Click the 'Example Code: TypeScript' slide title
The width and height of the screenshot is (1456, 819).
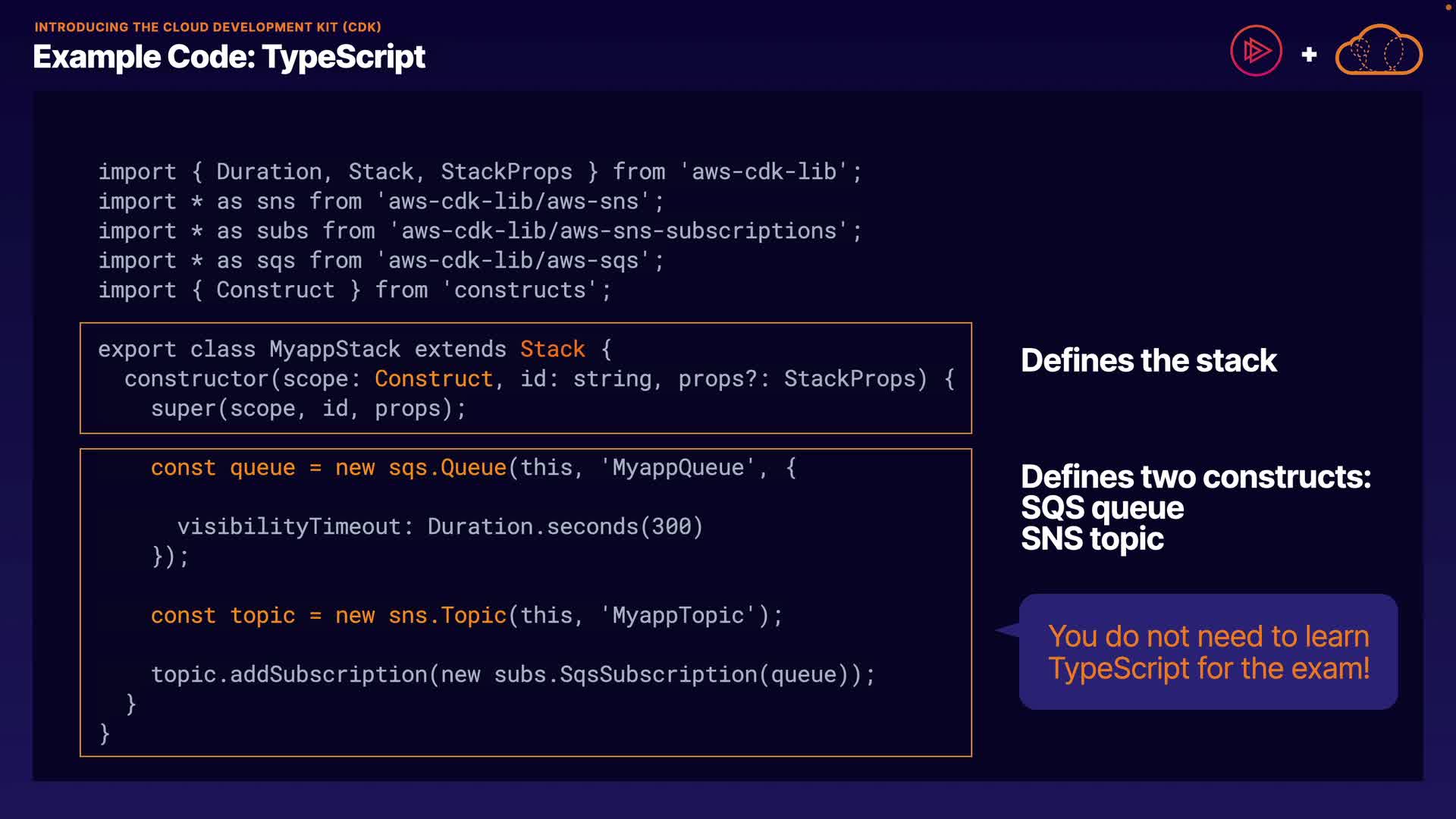pyautogui.click(x=229, y=57)
